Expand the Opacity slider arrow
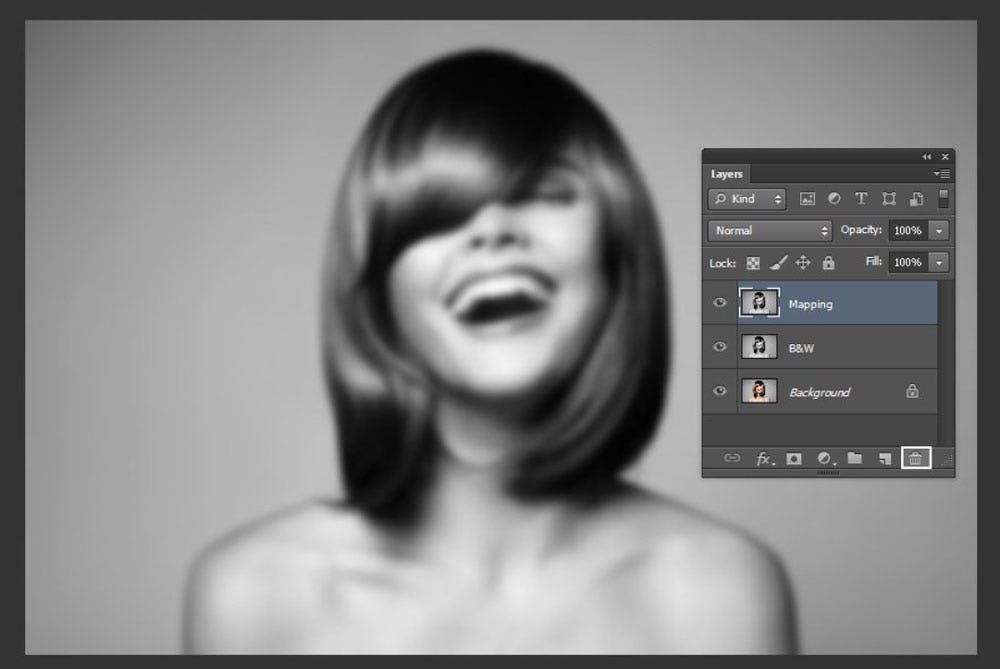1000x669 pixels. 939,230
